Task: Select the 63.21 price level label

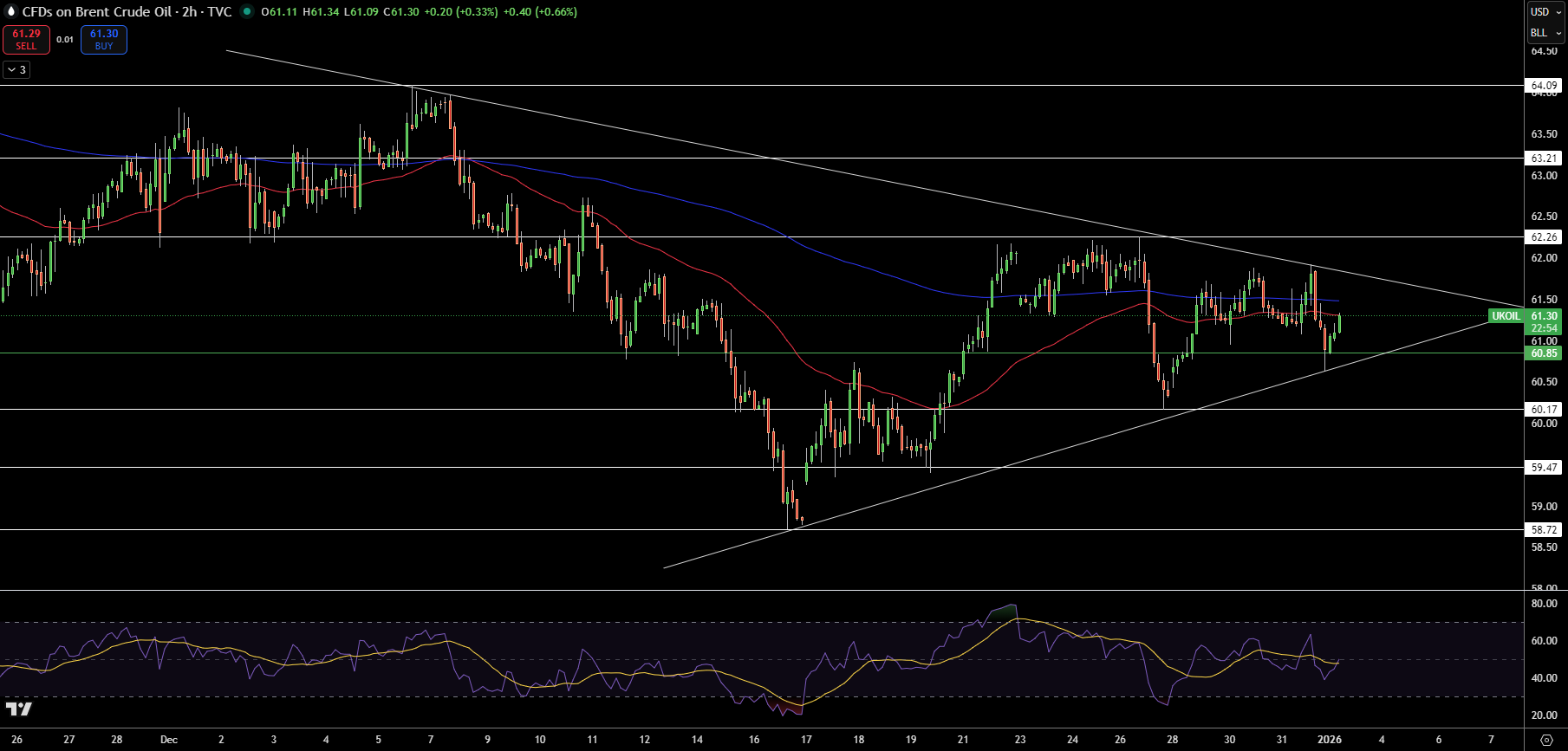Action: tap(1544, 159)
